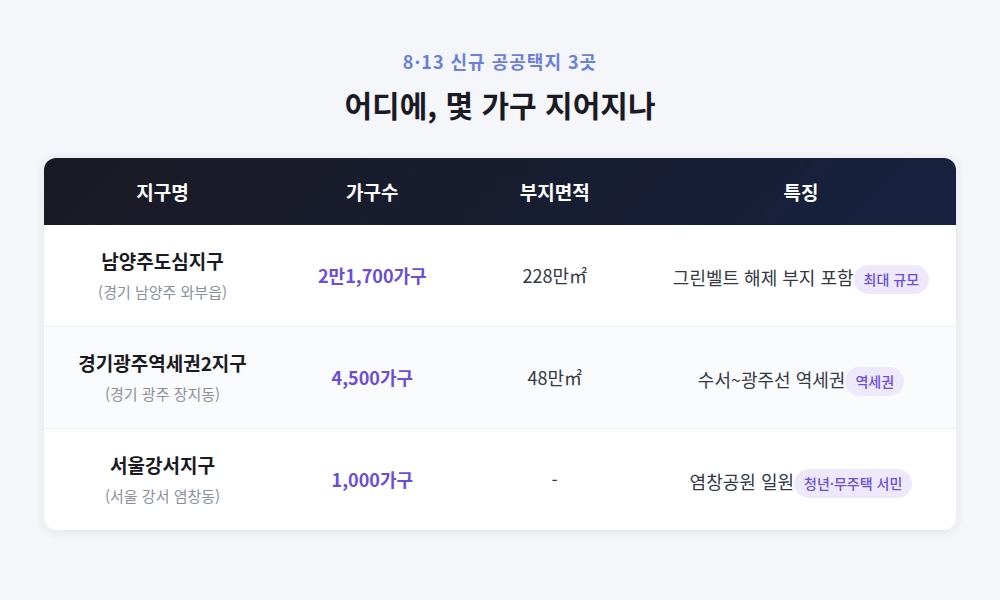Click the 2만1,700가구 household count
1000x600 pixels.
pyautogui.click(x=372, y=276)
